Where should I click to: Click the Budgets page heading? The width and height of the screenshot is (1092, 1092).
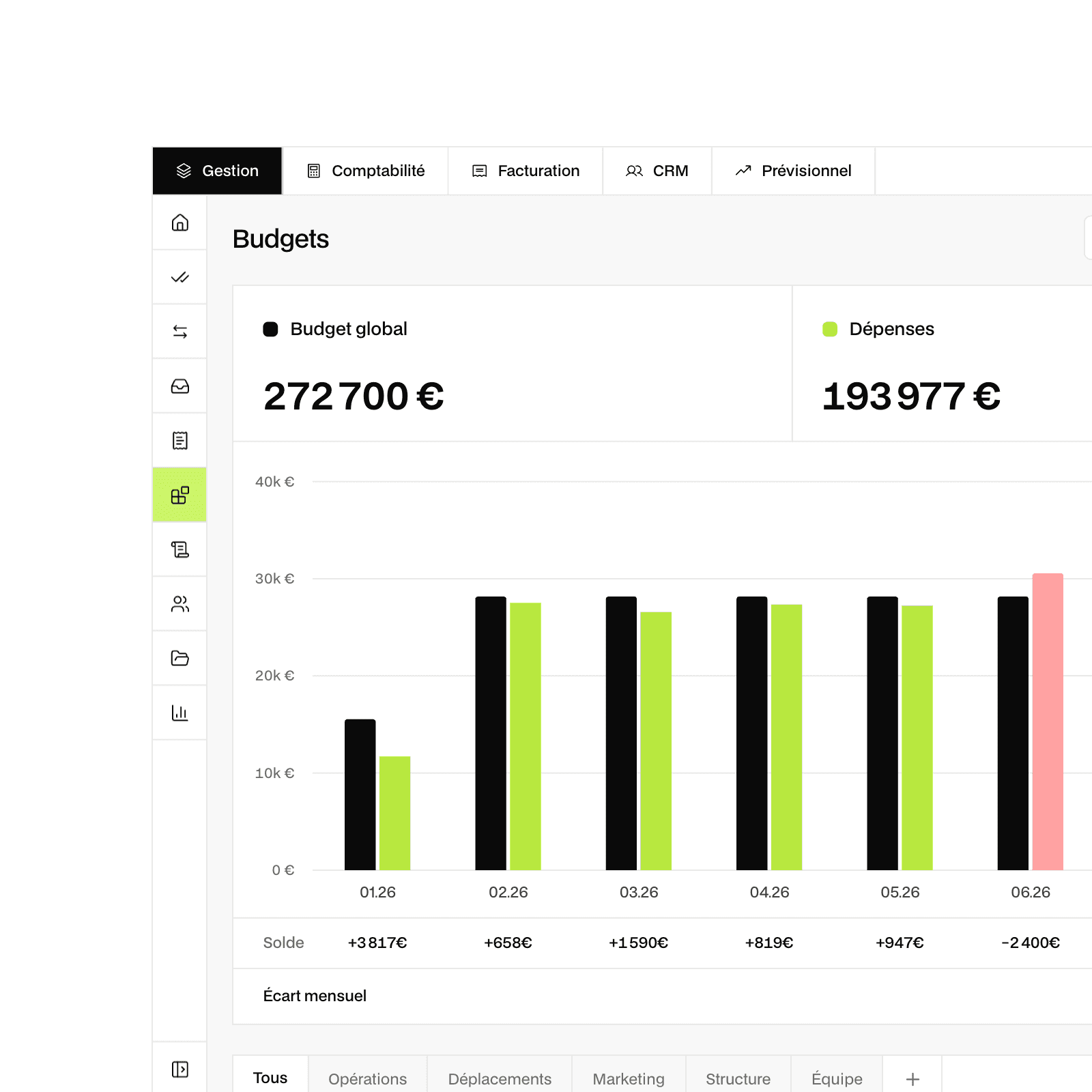pyautogui.click(x=281, y=240)
